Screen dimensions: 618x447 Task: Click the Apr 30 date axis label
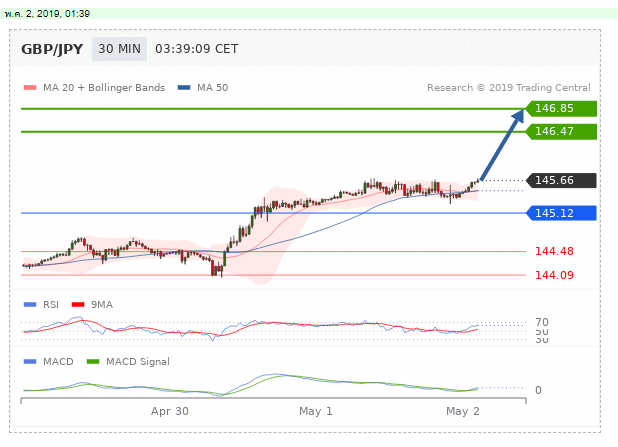170,411
